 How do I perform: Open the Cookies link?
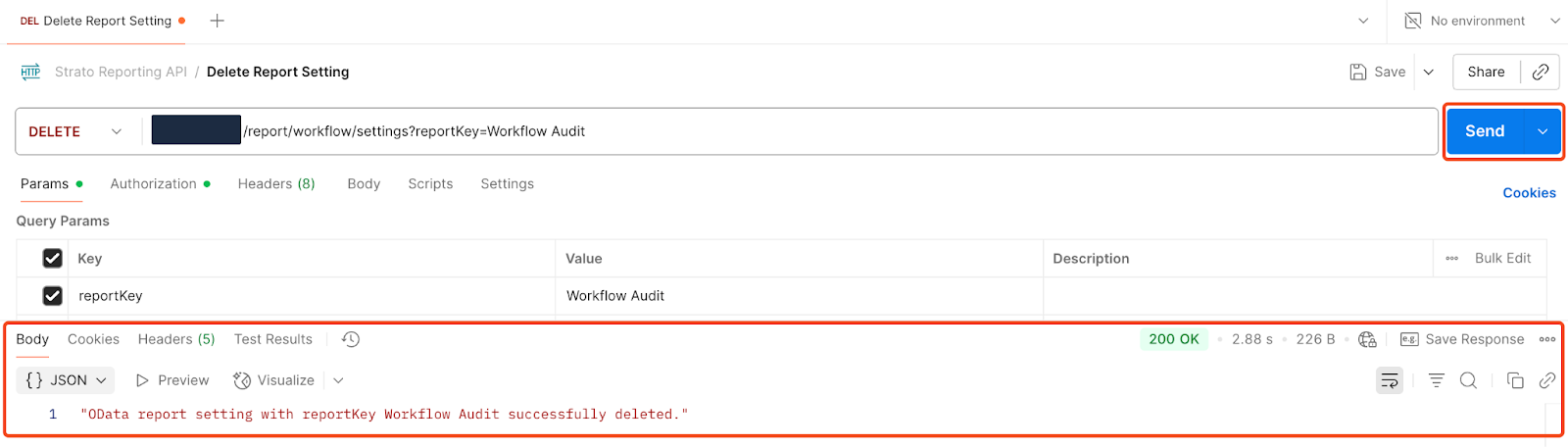click(1529, 193)
